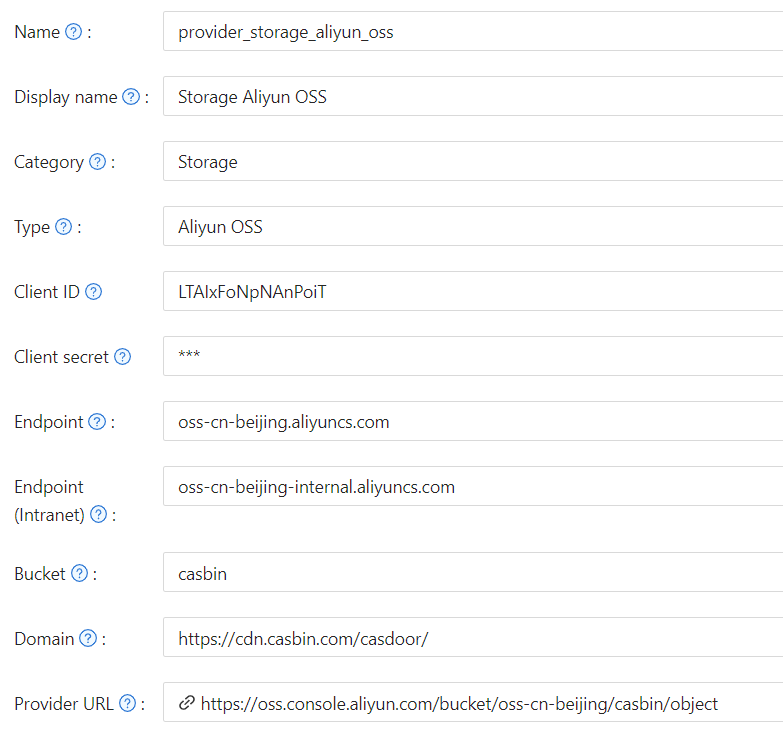Click the help icon next to Name
Viewport: 783px width, 729px height.
73,32
